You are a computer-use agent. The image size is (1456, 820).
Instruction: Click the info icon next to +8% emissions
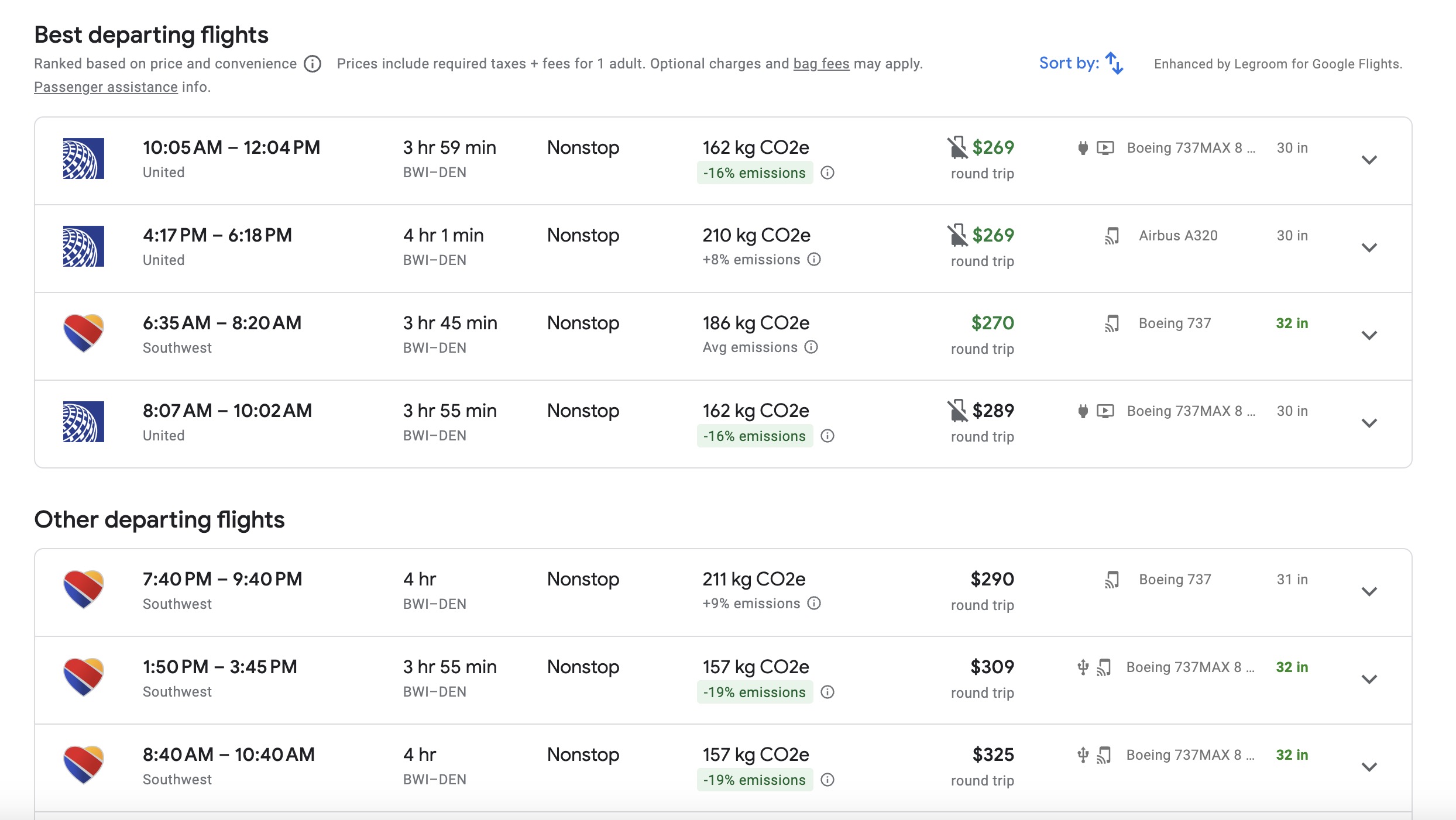(x=815, y=259)
